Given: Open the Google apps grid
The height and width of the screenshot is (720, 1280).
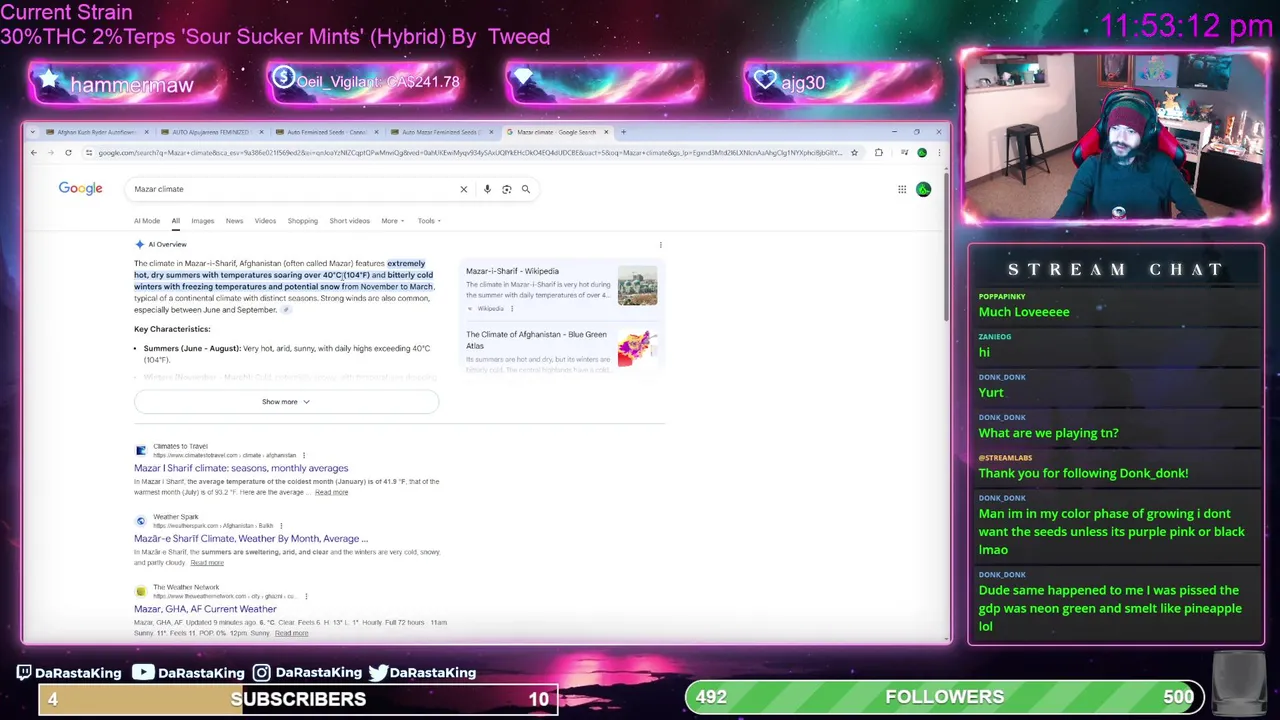Looking at the screenshot, I should coord(902,189).
